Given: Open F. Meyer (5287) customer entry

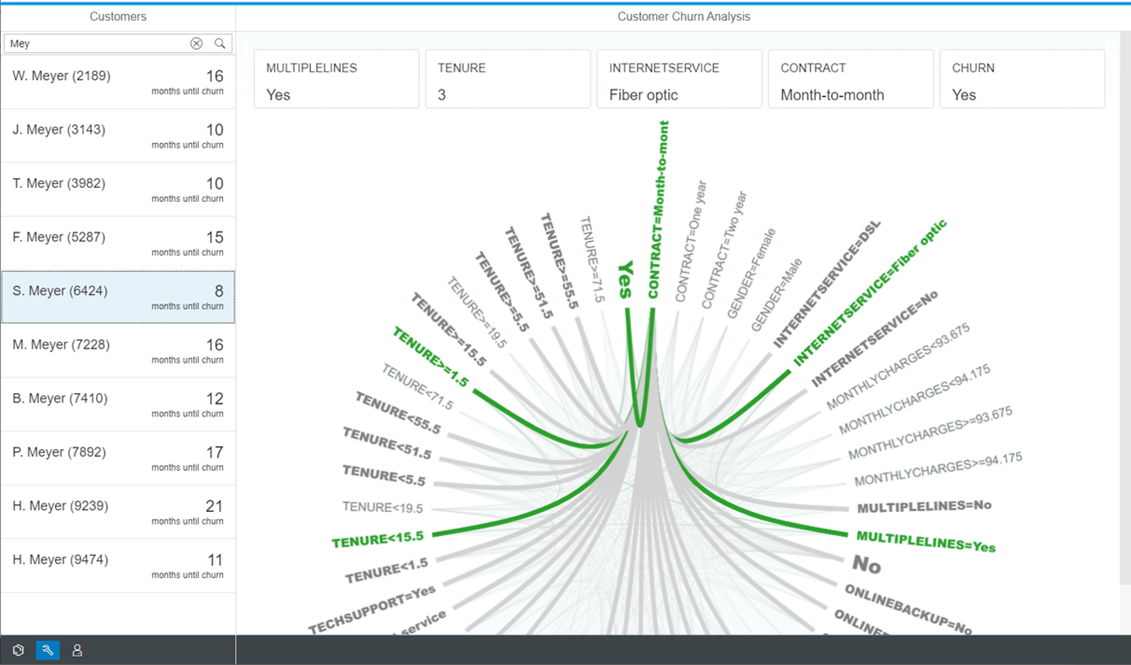Looking at the screenshot, I should pos(118,244).
